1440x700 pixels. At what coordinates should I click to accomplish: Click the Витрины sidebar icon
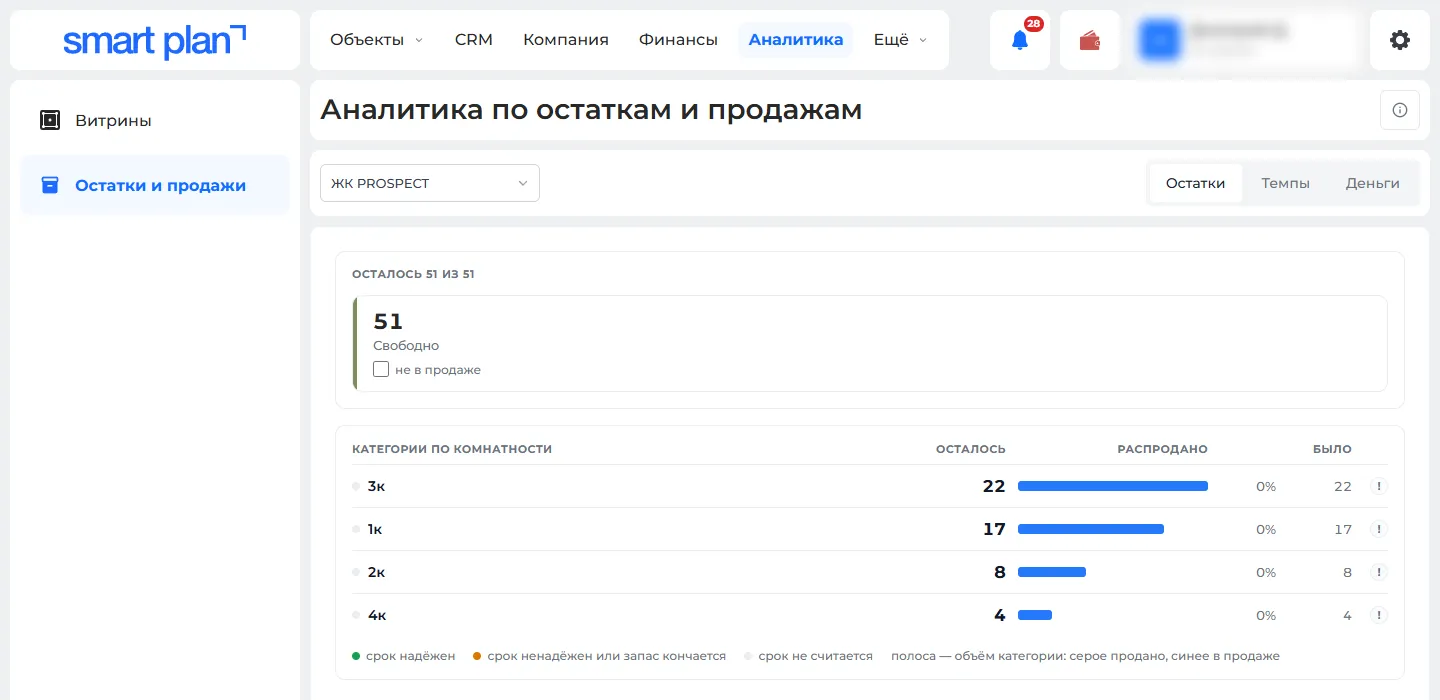50,120
